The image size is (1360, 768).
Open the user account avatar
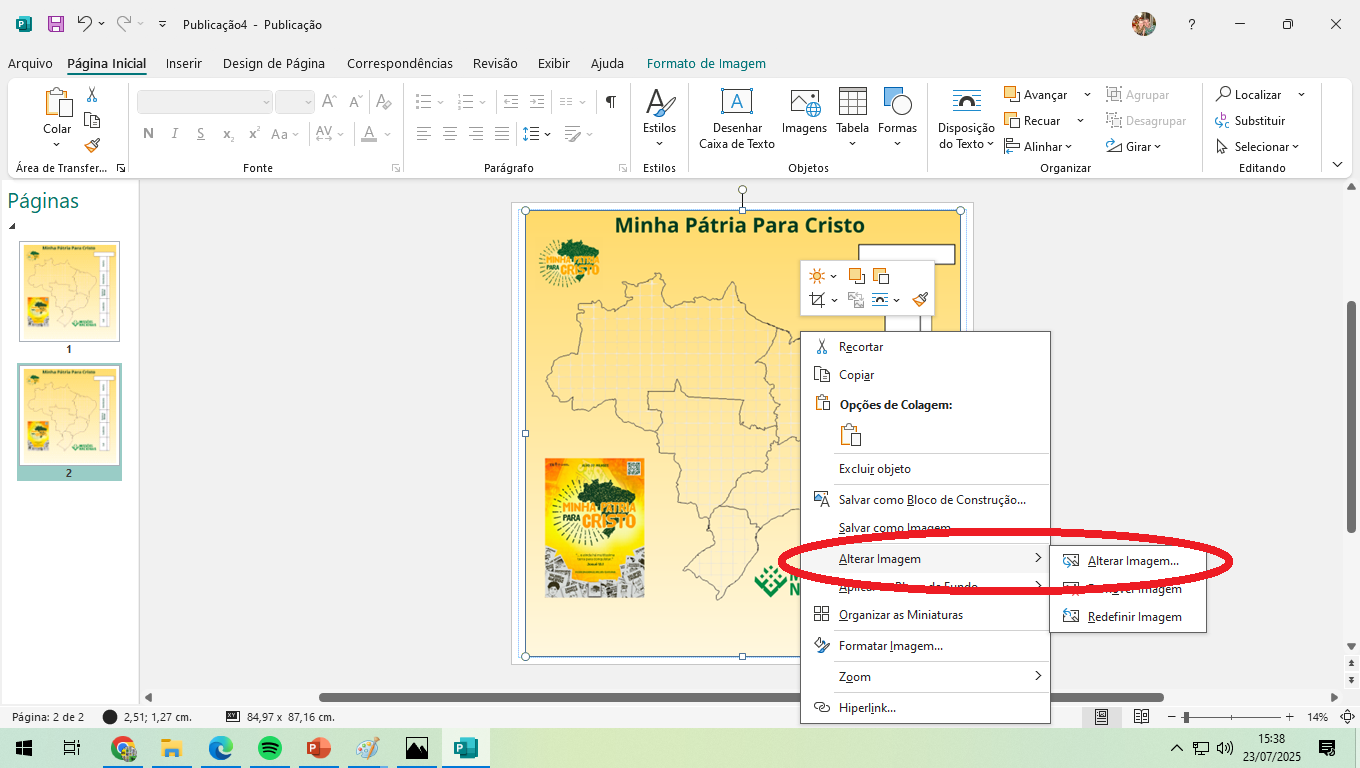(x=1144, y=24)
